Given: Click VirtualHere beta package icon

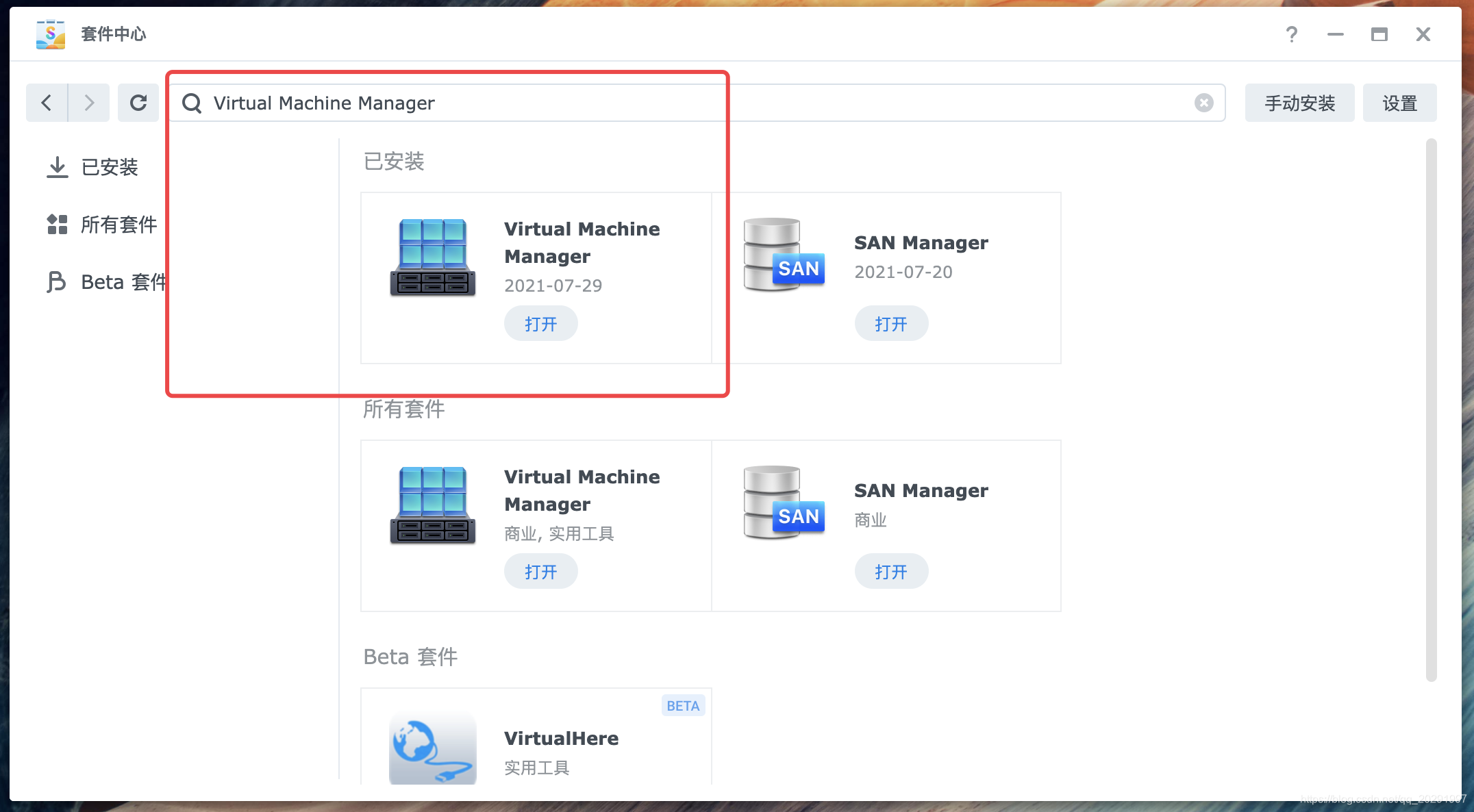Looking at the screenshot, I should (432, 748).
